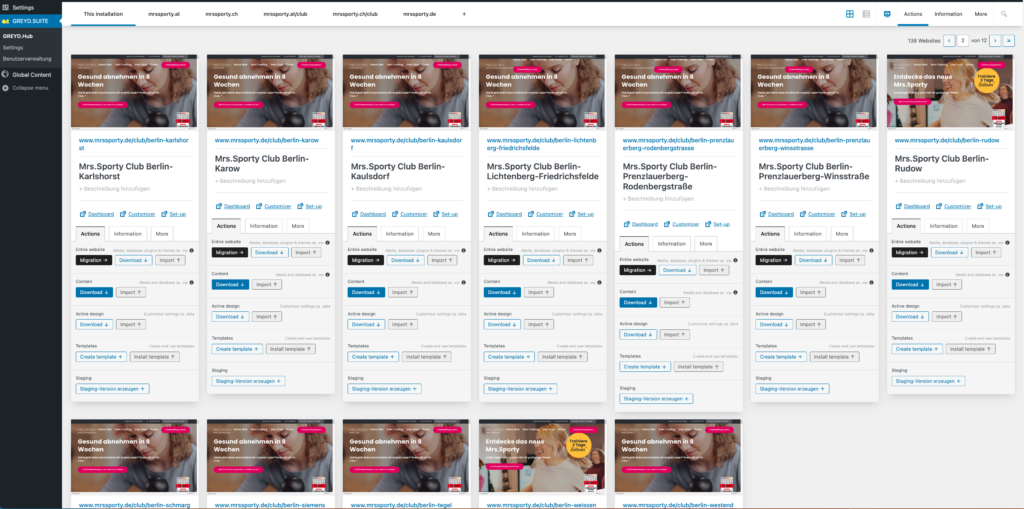This screenshot has width=1024, height=509.
Task: Open the search magnifier in top bar
Action: [1004, 14]
